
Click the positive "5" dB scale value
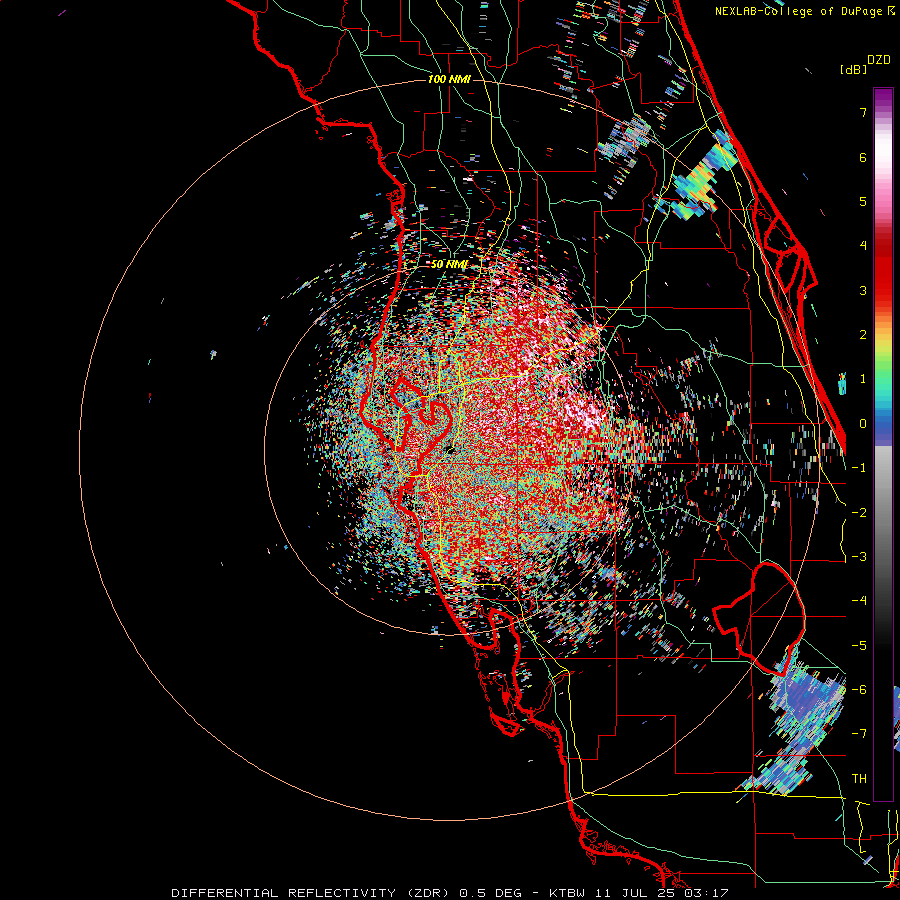click(x=863, y=201)
